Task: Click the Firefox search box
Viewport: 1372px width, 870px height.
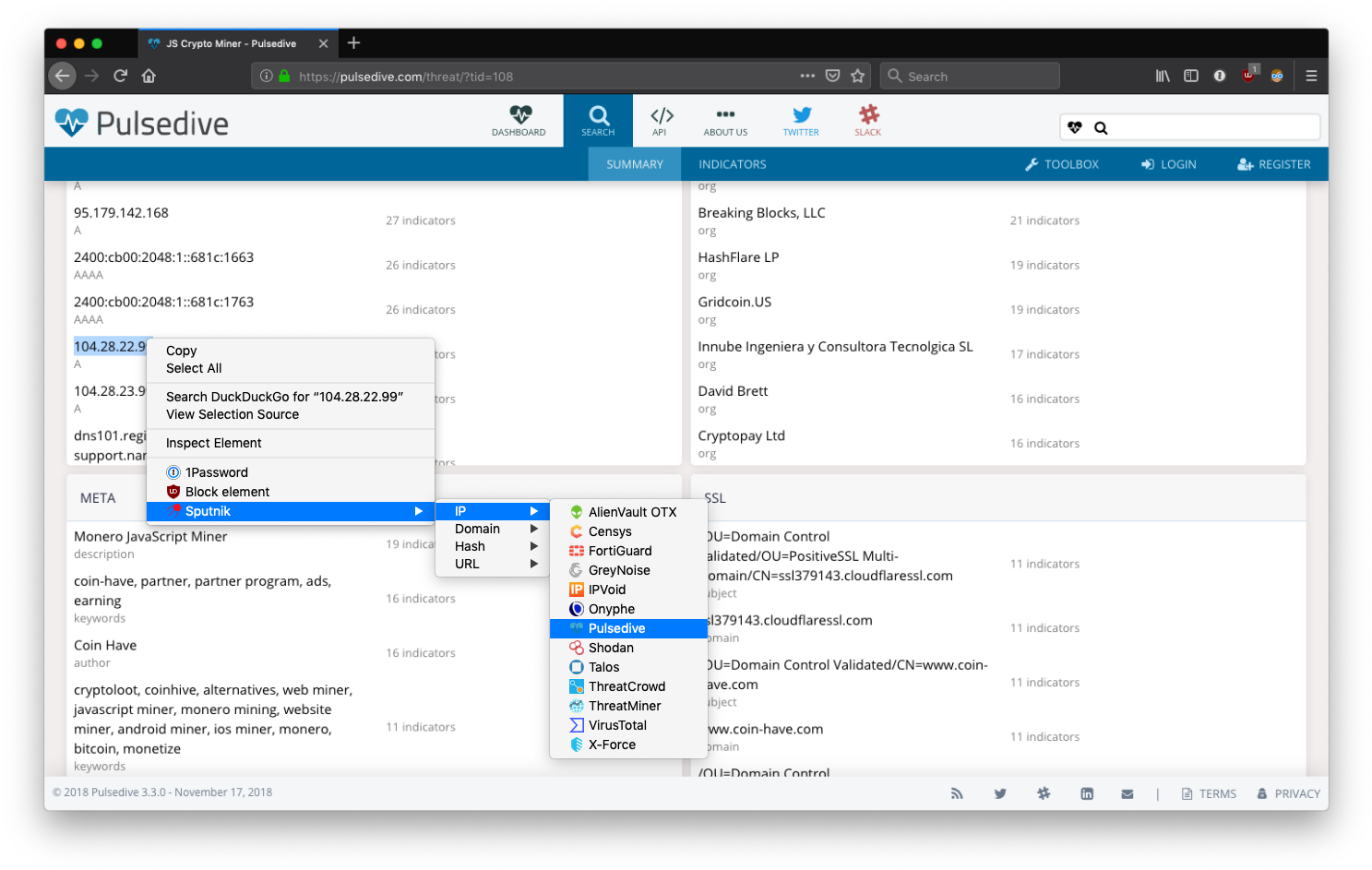Action: click(970, 76)
